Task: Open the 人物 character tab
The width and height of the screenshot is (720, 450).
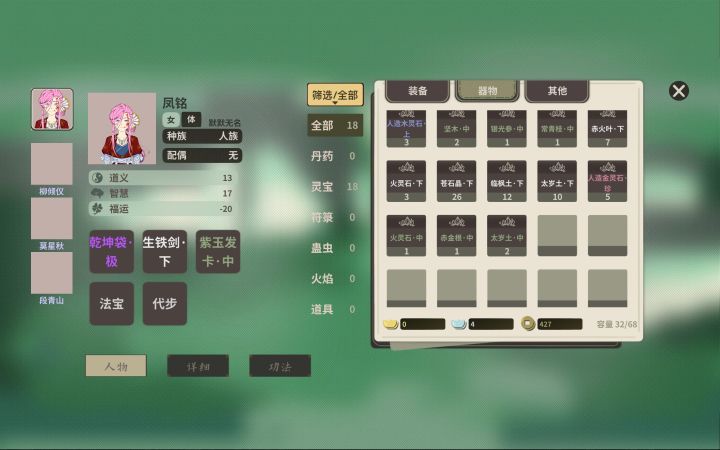Action: 116,366
